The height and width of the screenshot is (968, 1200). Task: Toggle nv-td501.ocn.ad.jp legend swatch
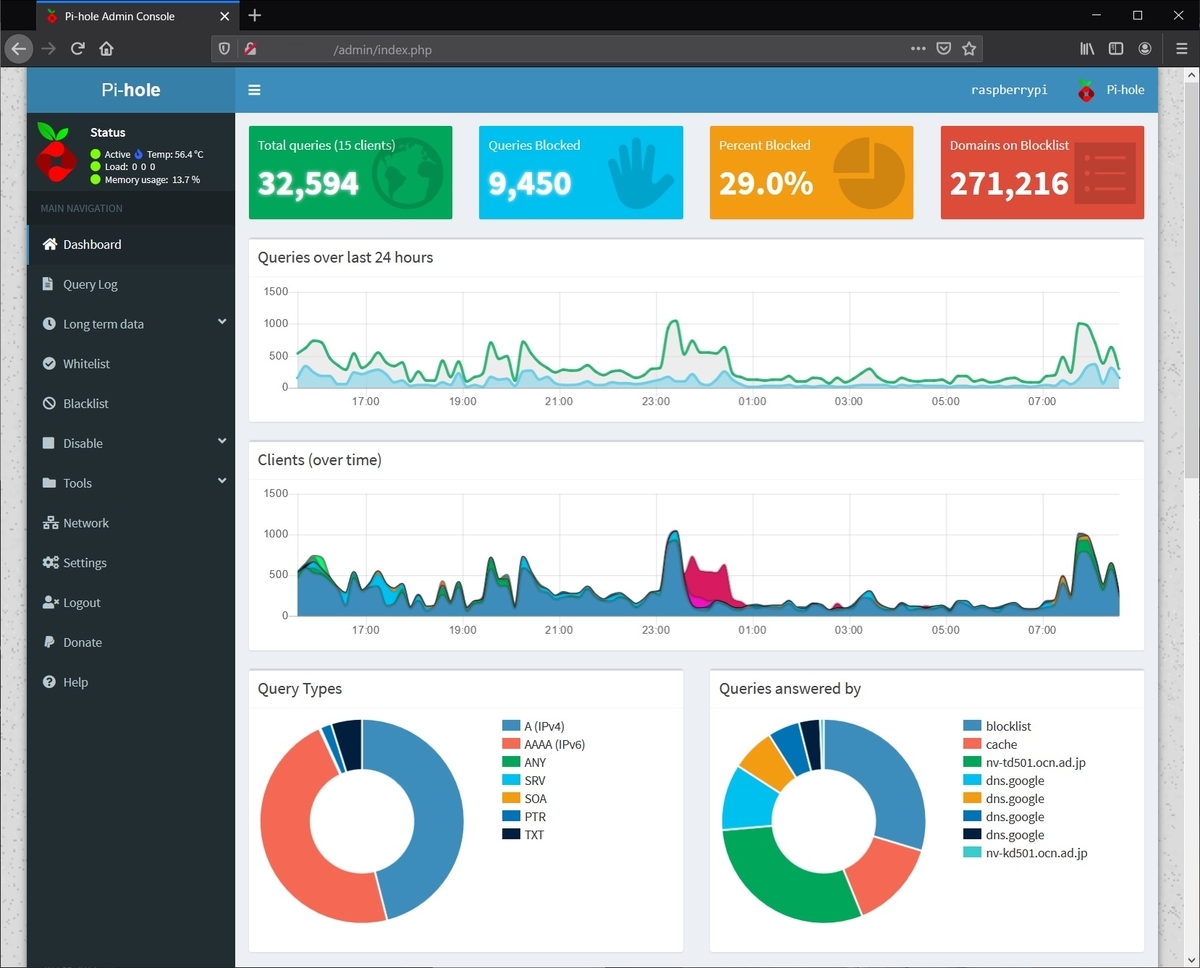(972, 762)
